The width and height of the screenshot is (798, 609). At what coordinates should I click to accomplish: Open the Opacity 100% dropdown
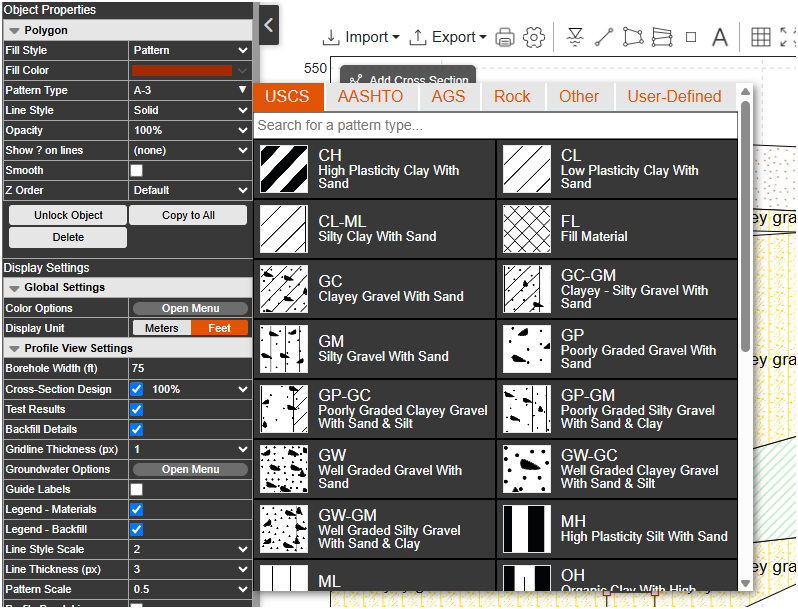[190, 130]
